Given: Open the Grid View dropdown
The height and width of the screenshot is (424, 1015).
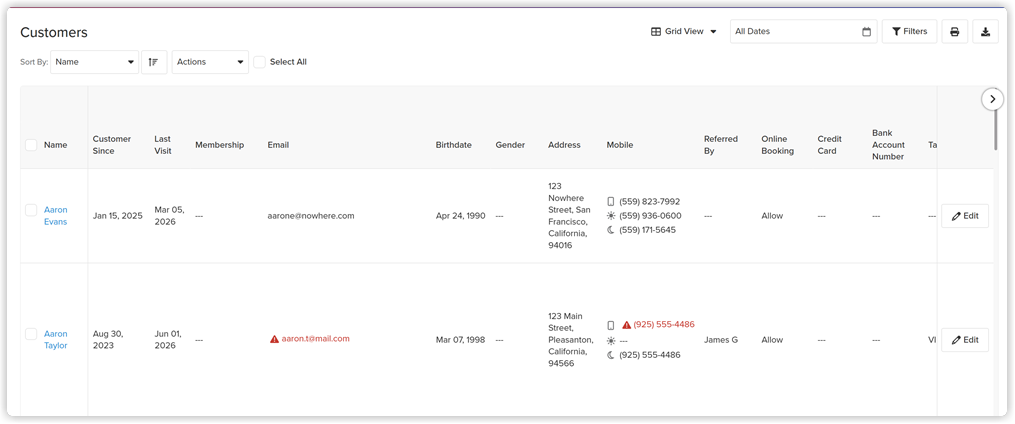Looking at the screenshot, I should (684, 31).
